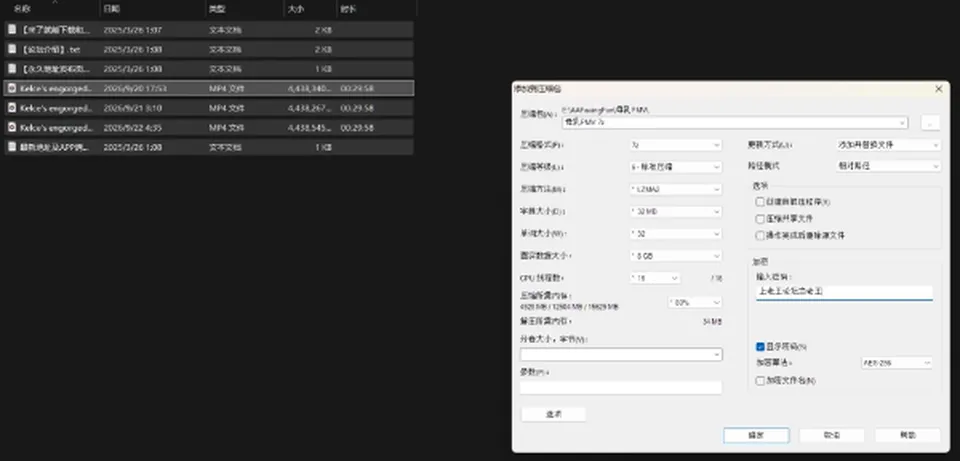Sort files by the 日期 (Date) column header

coord(111,9)
